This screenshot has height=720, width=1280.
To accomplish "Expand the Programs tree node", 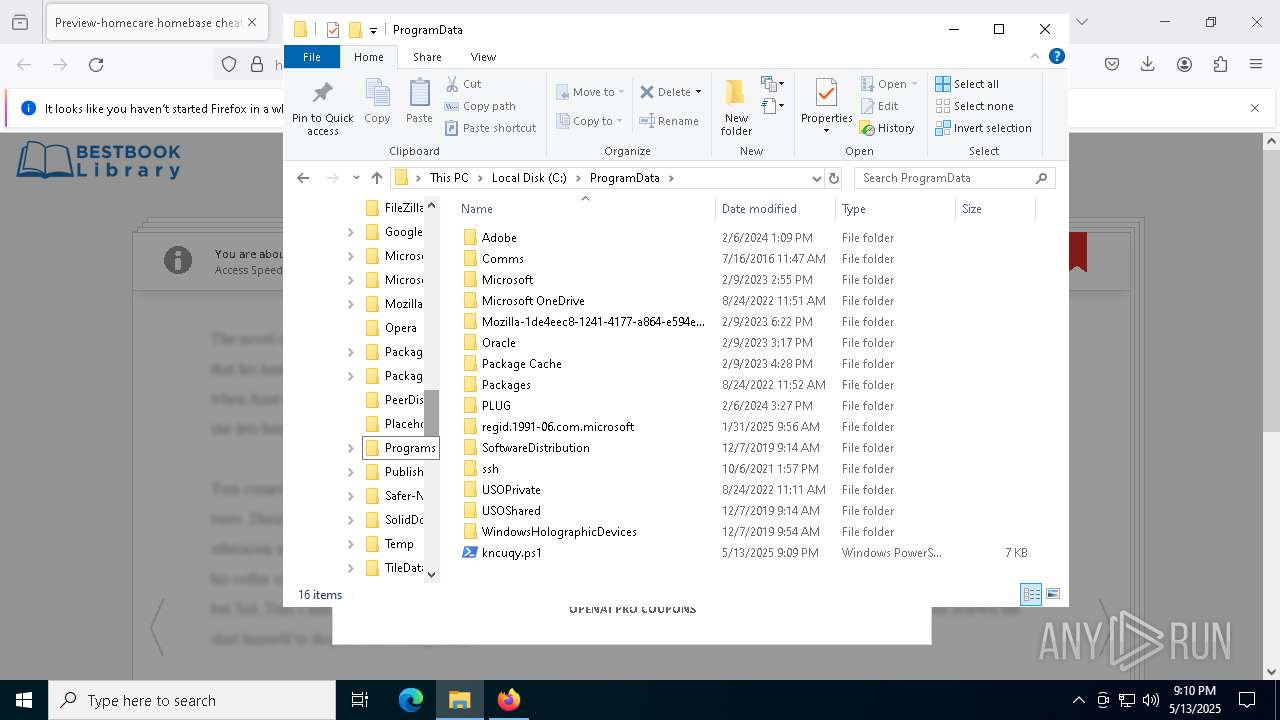I will point(350,448).
